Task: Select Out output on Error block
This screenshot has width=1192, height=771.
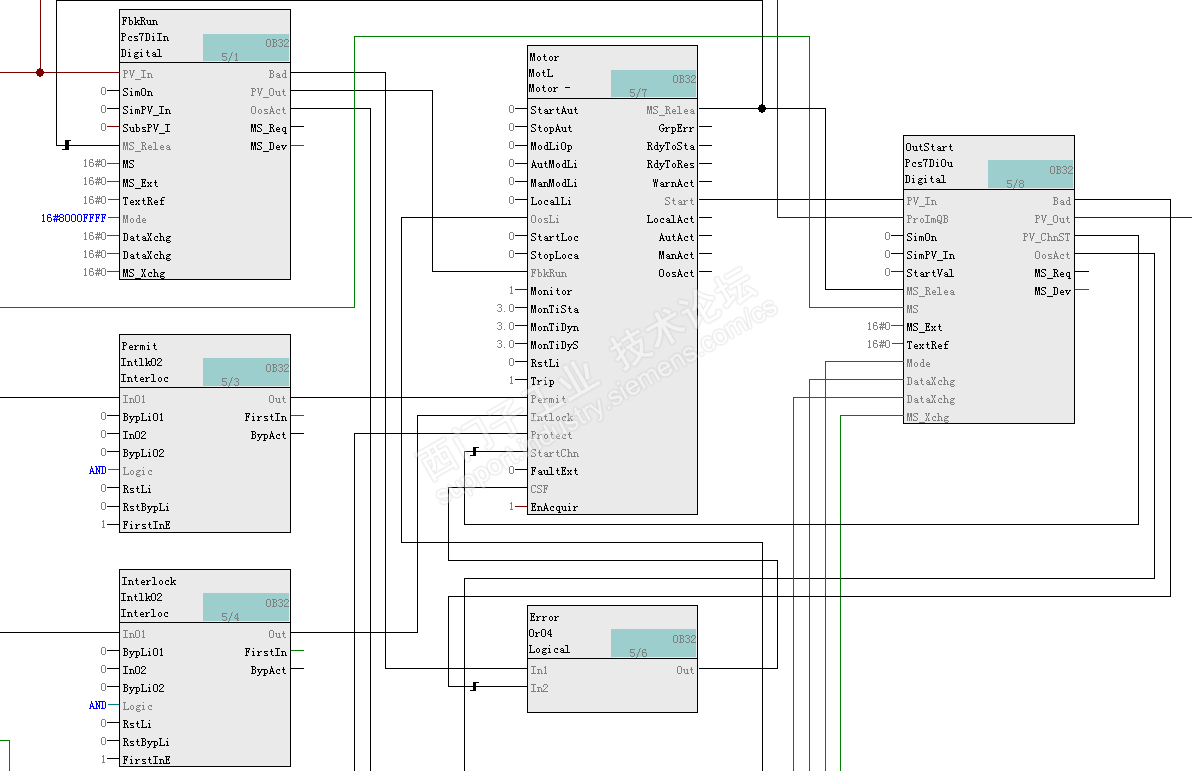Action: [685, 670]
